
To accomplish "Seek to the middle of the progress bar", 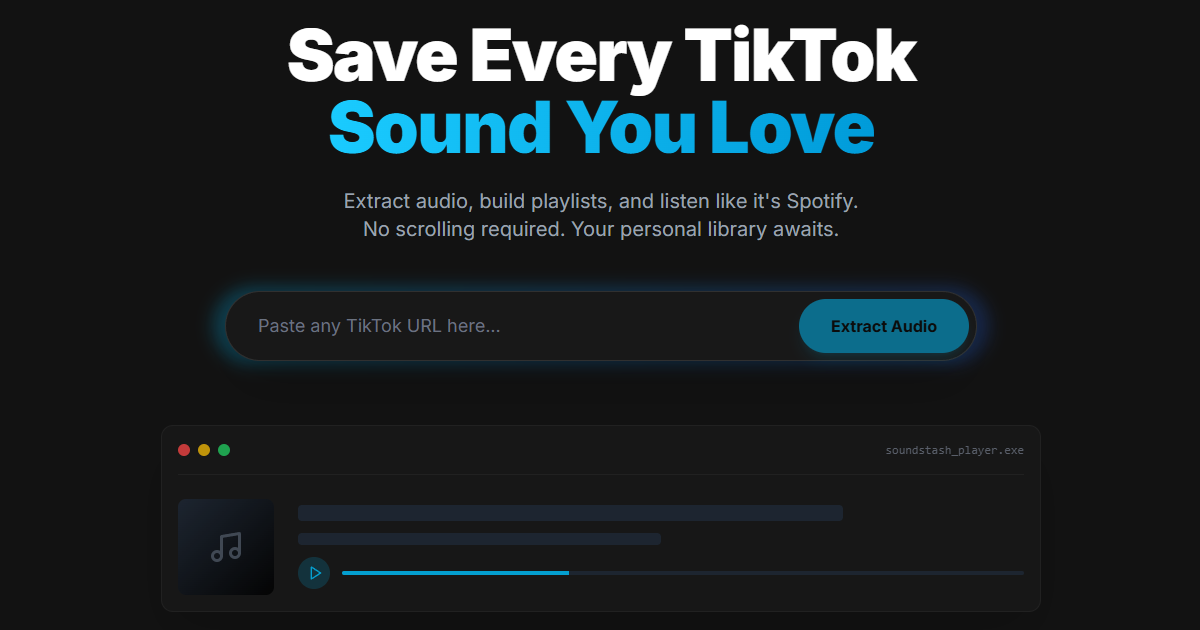I will click(683, 573).
